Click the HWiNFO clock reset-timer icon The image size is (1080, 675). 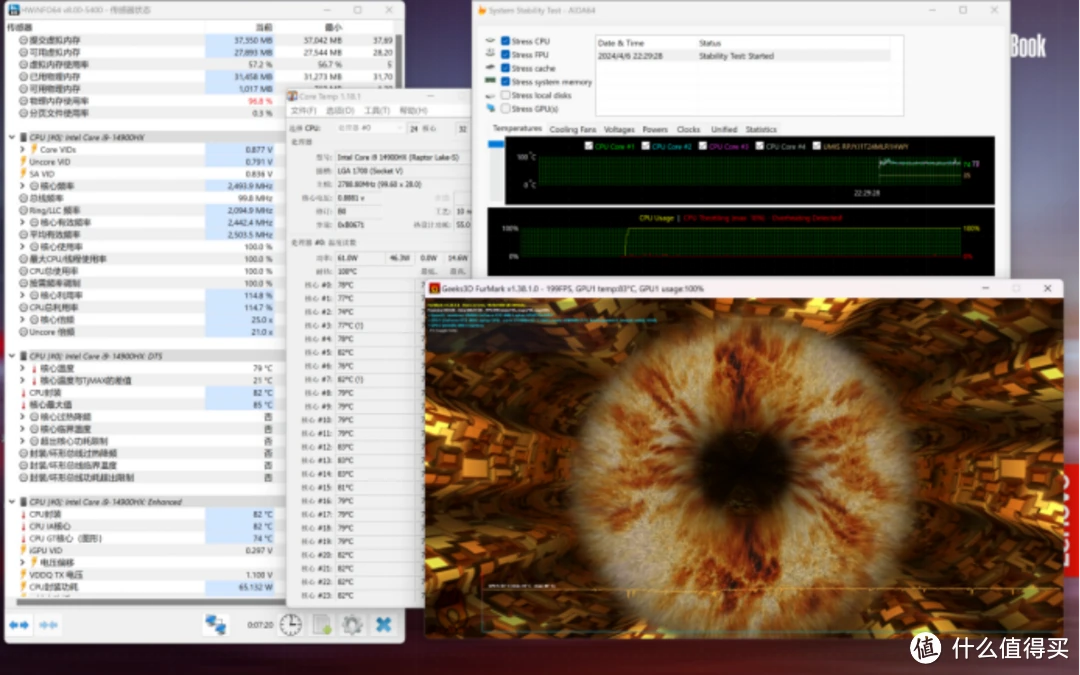point(291,625)
